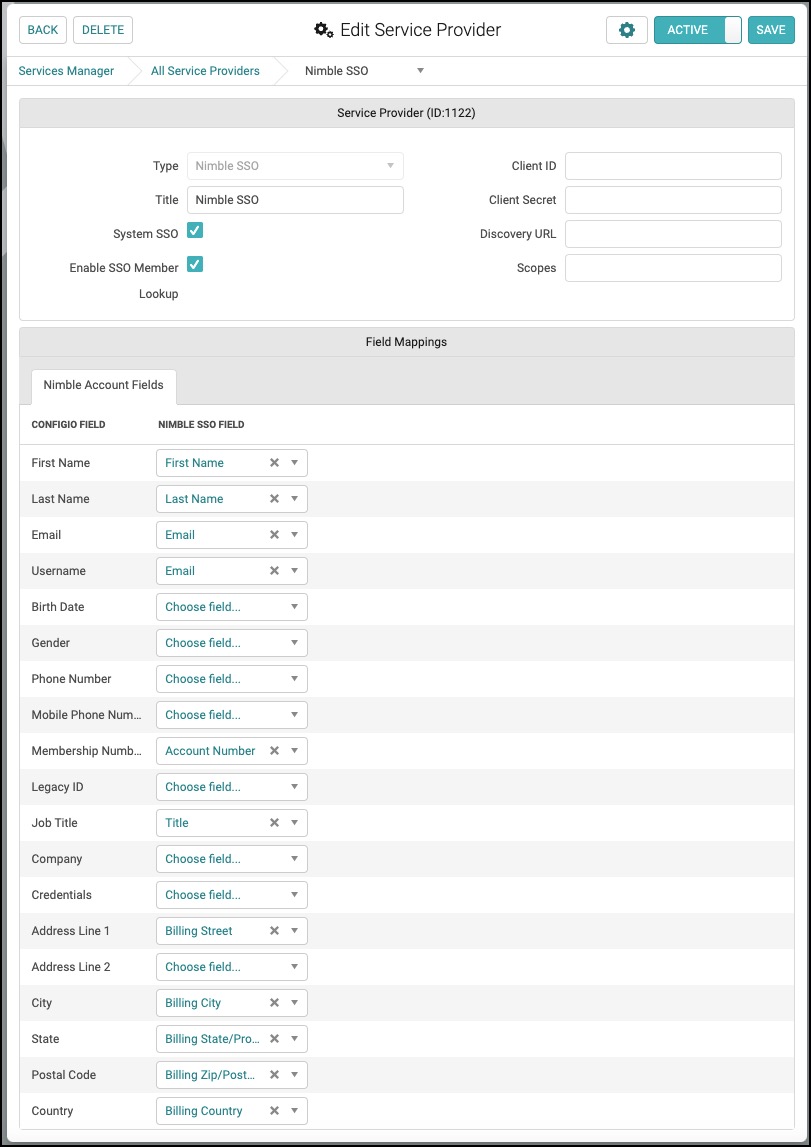The image size is (811, 1147).
Task: Click the Service Provider (ID:1122) header
Action: click(406, 113)
